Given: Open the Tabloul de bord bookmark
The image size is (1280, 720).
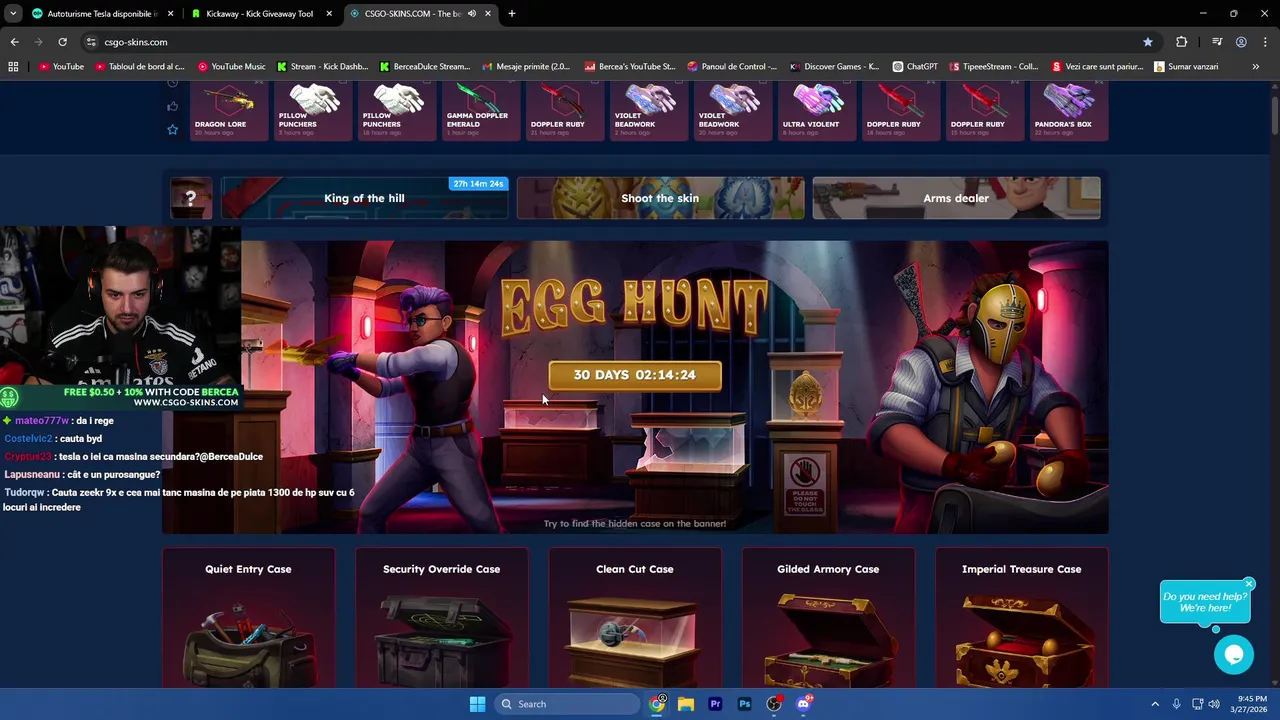Looking at the screenshot, I should pyautogui.click(x=141, y=67).
